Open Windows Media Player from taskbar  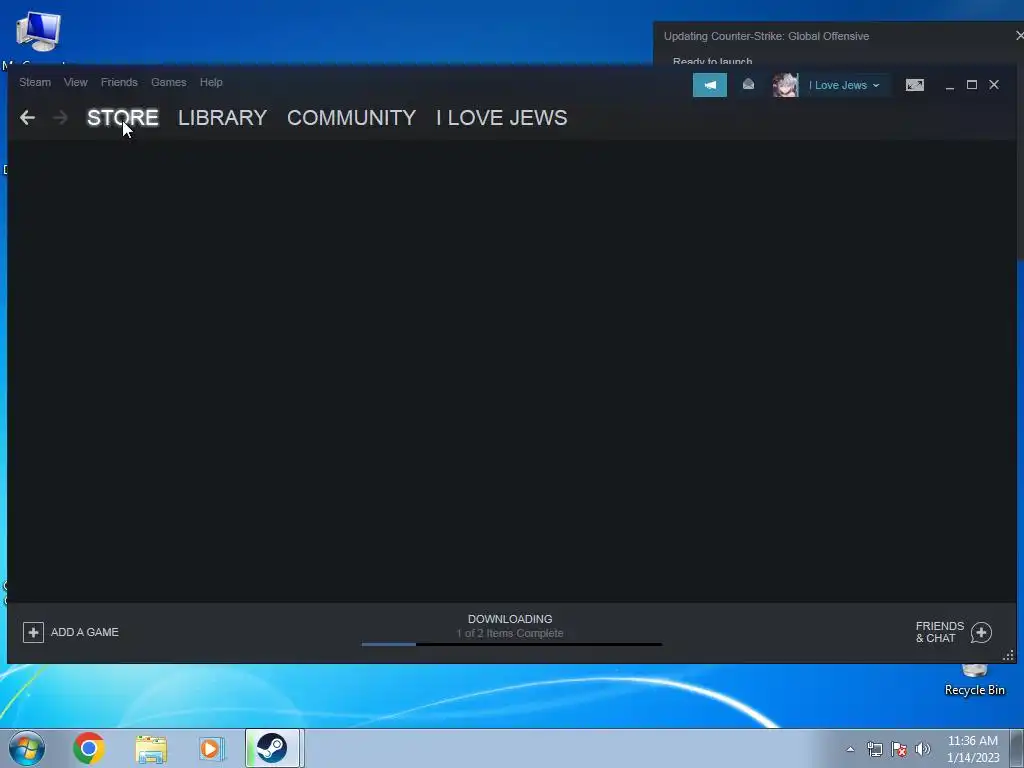(x=212, y=748)
